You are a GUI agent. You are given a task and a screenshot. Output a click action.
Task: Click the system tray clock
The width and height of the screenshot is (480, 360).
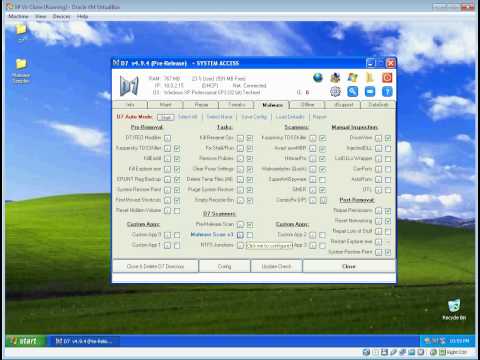click(x=459, y=341)
